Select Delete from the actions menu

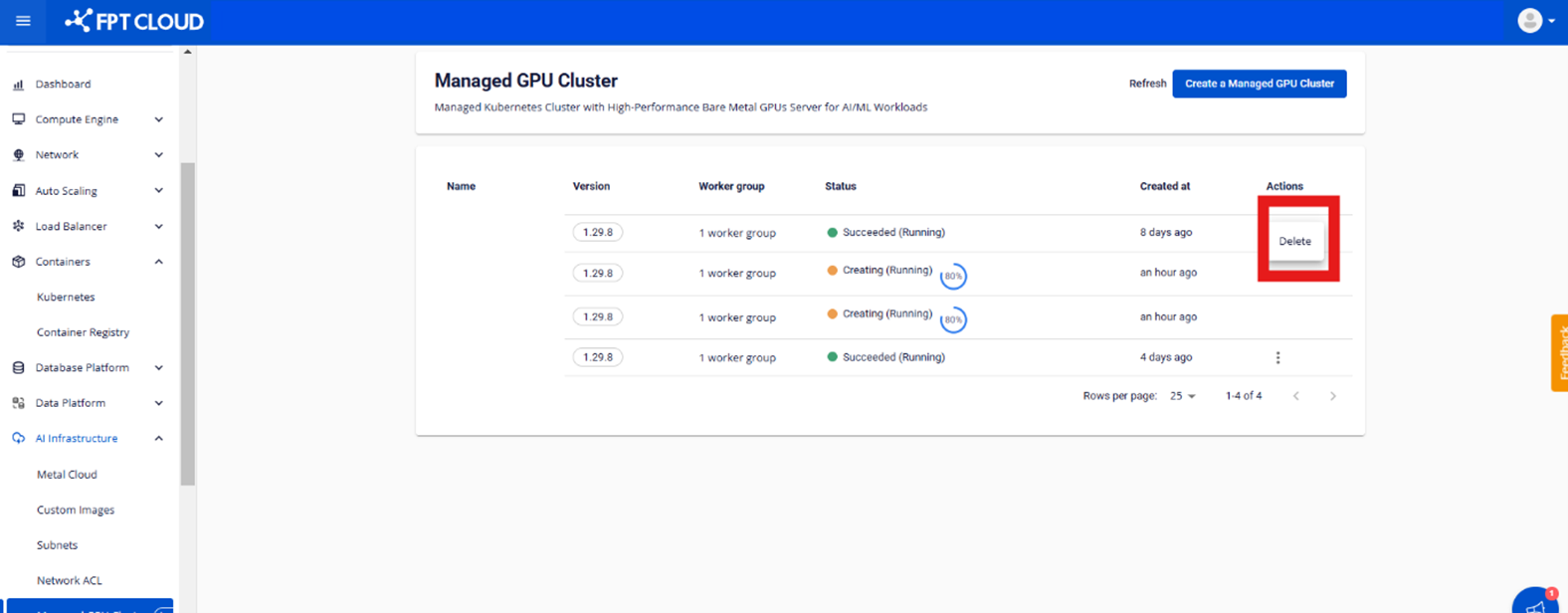click(x=1294, y=241)
